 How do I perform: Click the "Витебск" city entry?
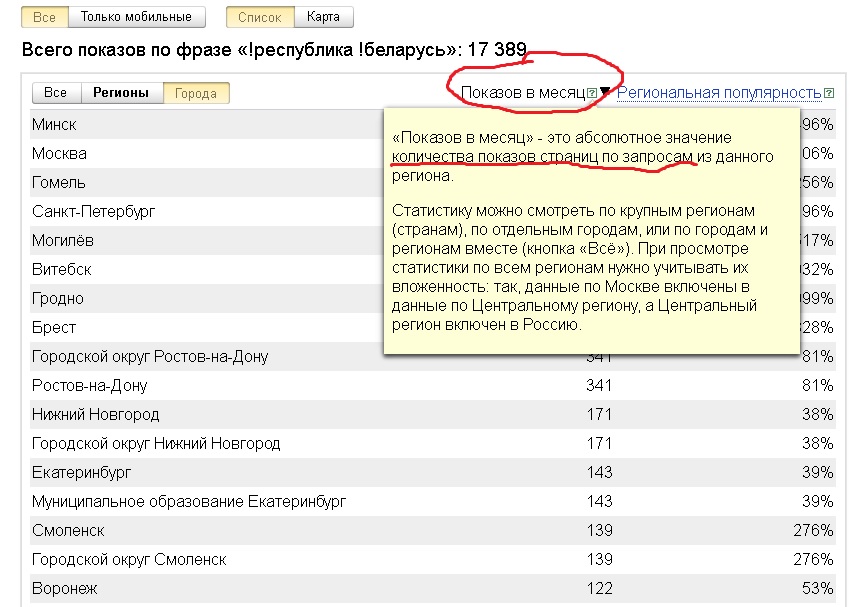click(x=62, y=270)
